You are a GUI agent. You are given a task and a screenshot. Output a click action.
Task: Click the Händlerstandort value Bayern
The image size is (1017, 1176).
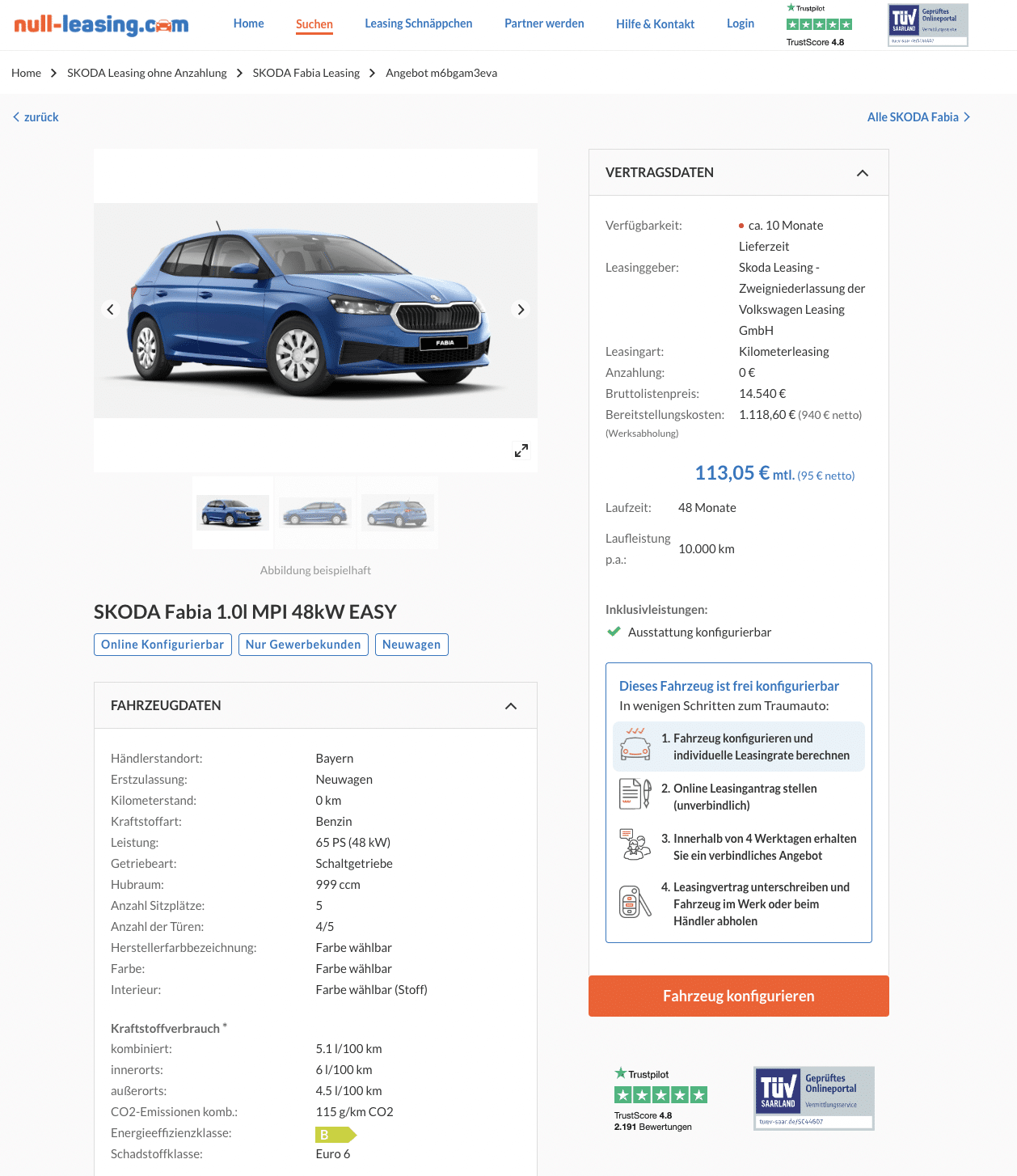coord(335,759)
